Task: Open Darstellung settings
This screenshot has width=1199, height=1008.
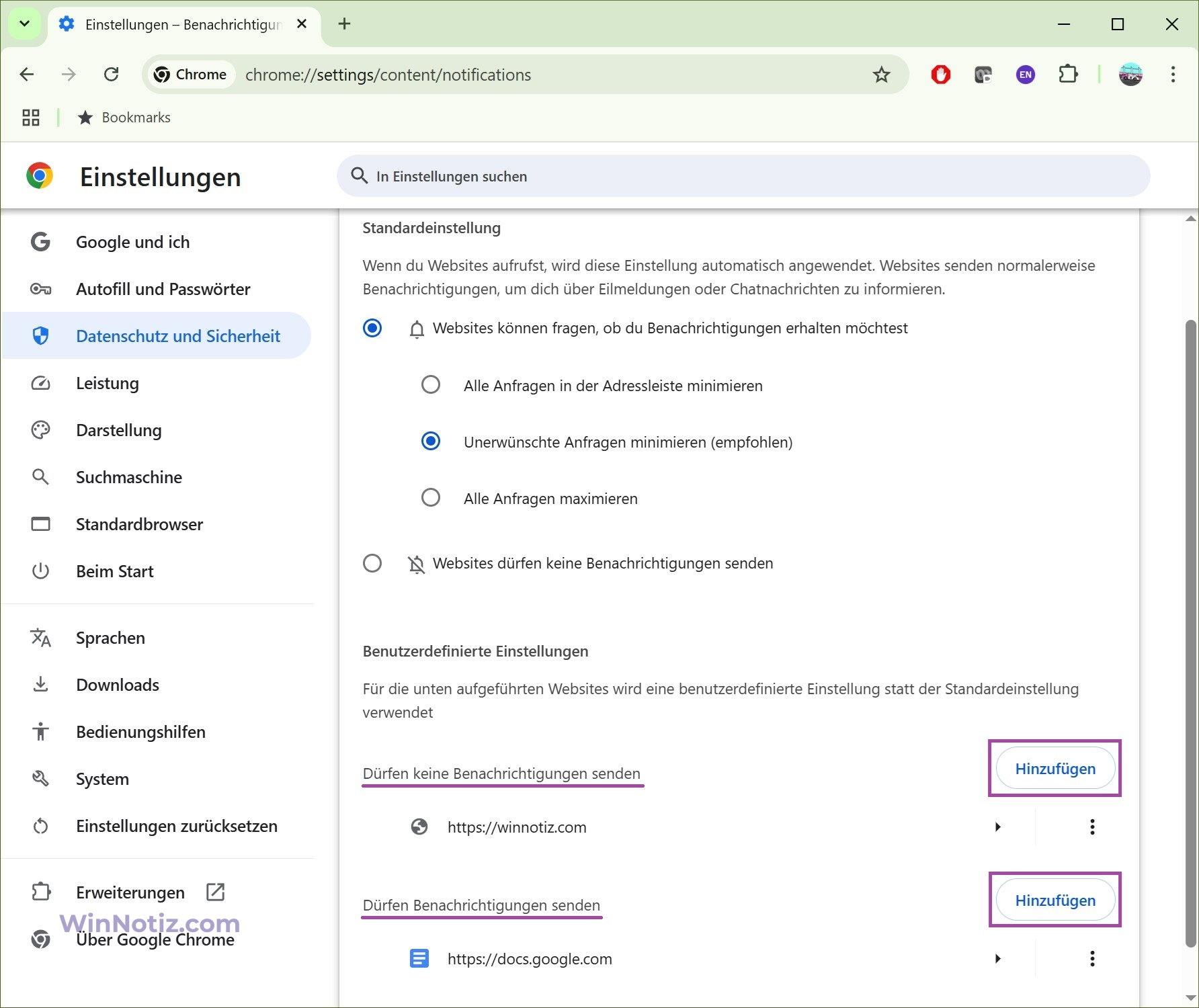Action: pos(157,430)
